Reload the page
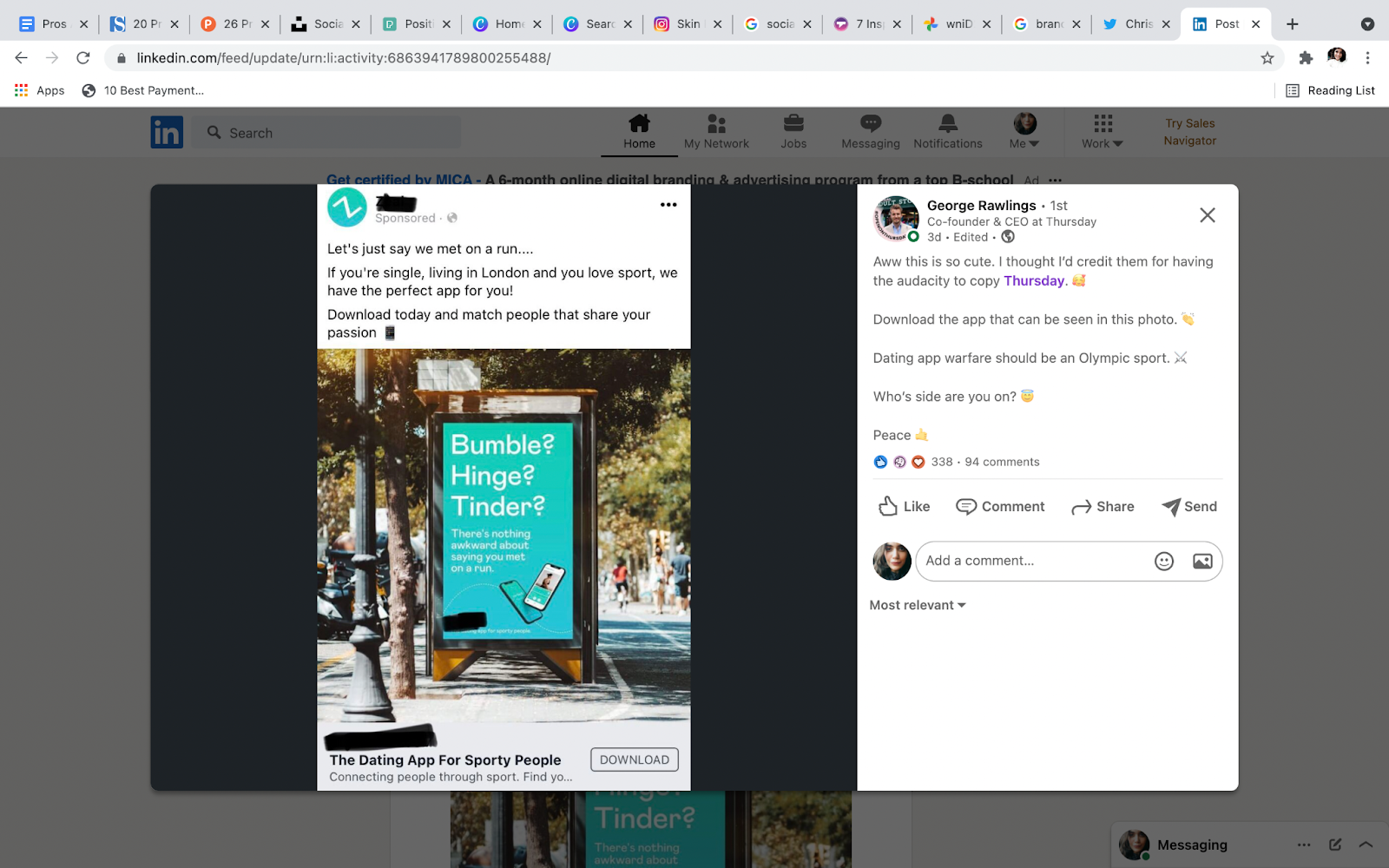This screenshot has width=1389, height=868. [83, 58]
